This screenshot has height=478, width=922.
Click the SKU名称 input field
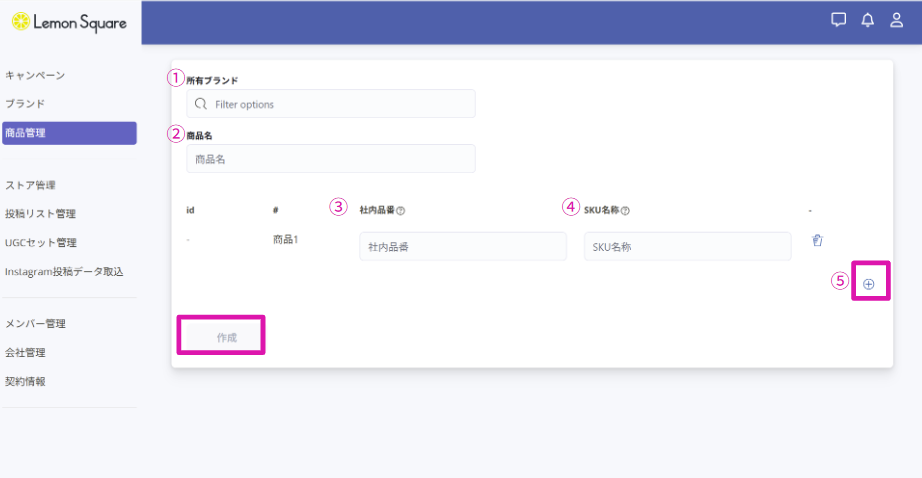688,246
